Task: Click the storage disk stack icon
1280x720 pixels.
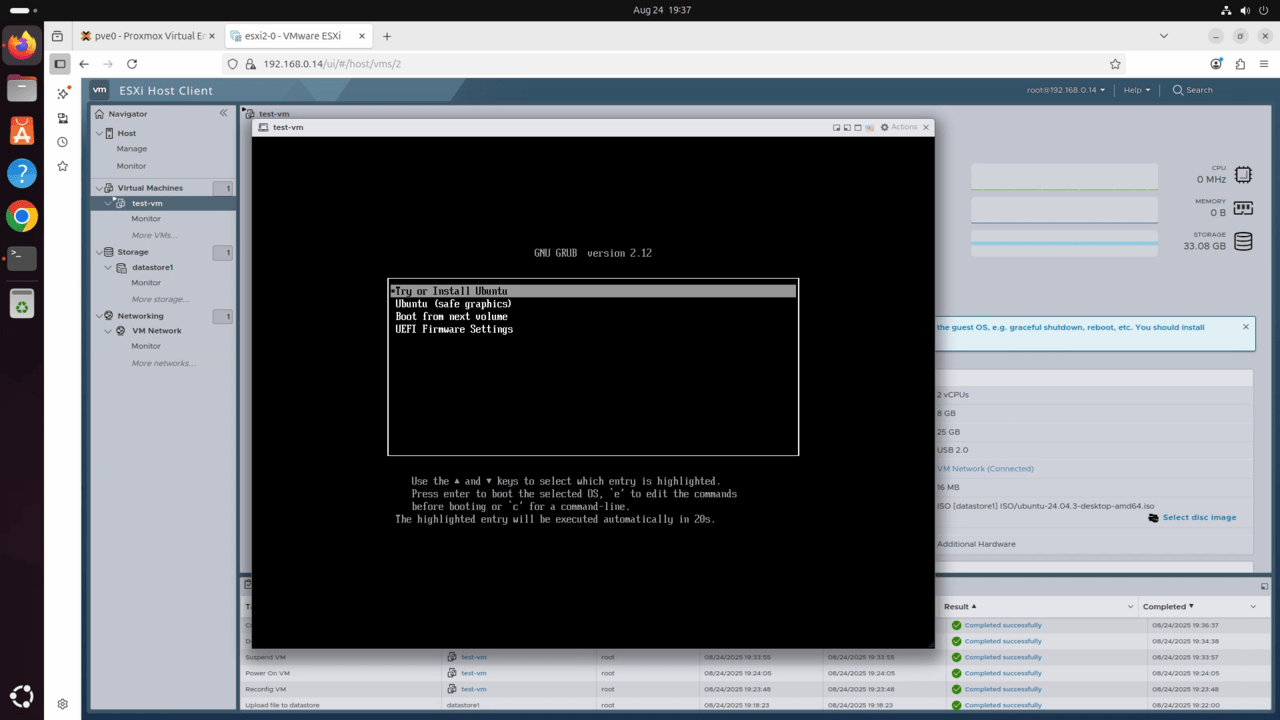Action: (1243, 241)
